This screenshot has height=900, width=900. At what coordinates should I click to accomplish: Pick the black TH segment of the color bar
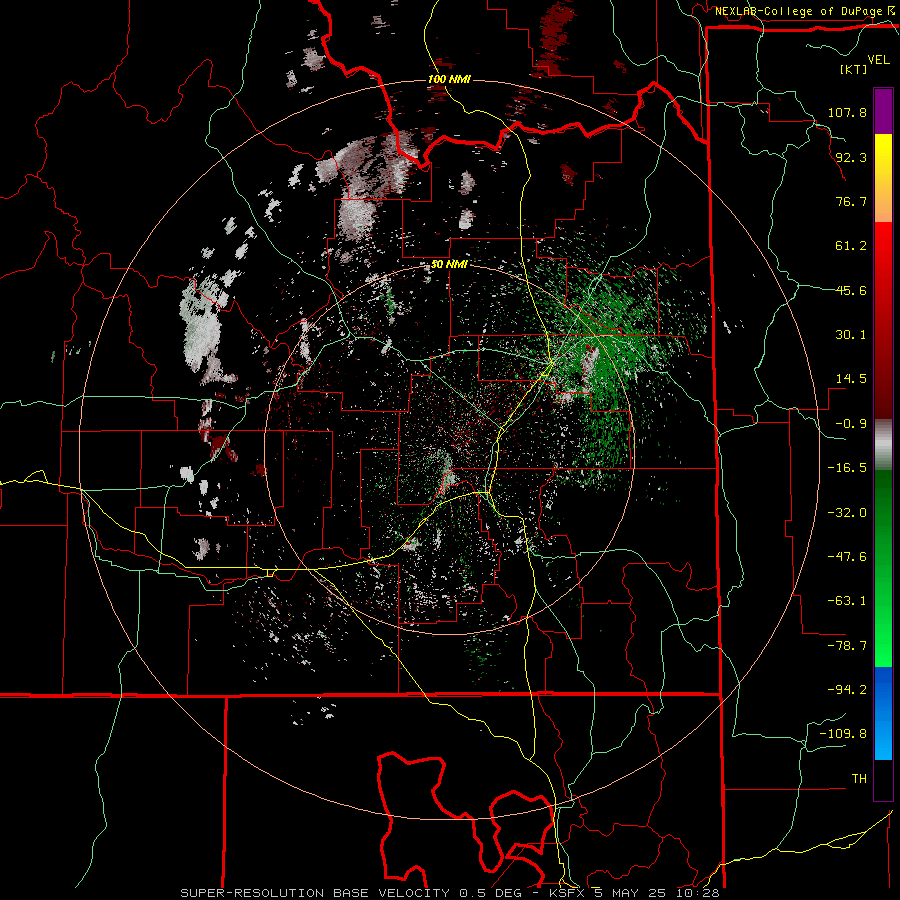[883, 779]
